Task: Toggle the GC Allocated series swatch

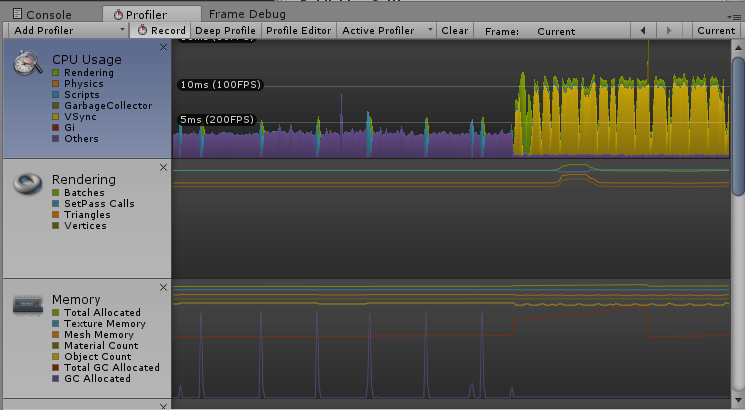Action: (x=56, y=379)
